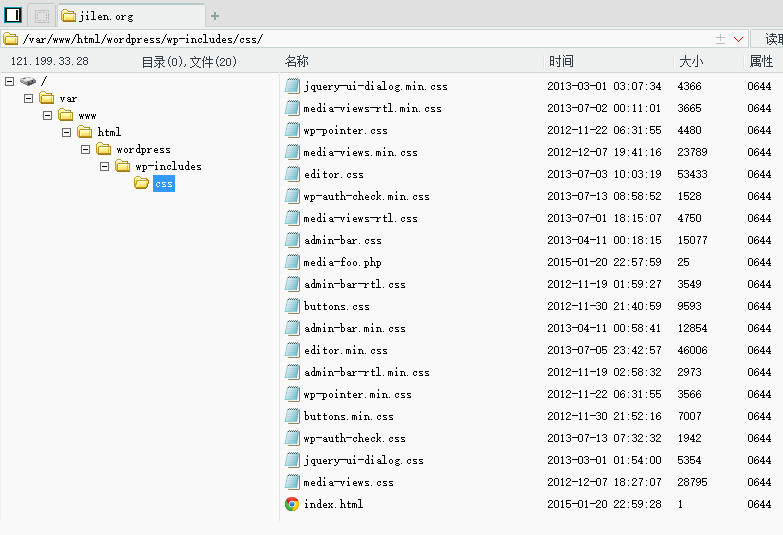The image size is (783, 535).
Task: Click the file icon of admin-bar-rtl.css
Action: click(x=292, y=284)
